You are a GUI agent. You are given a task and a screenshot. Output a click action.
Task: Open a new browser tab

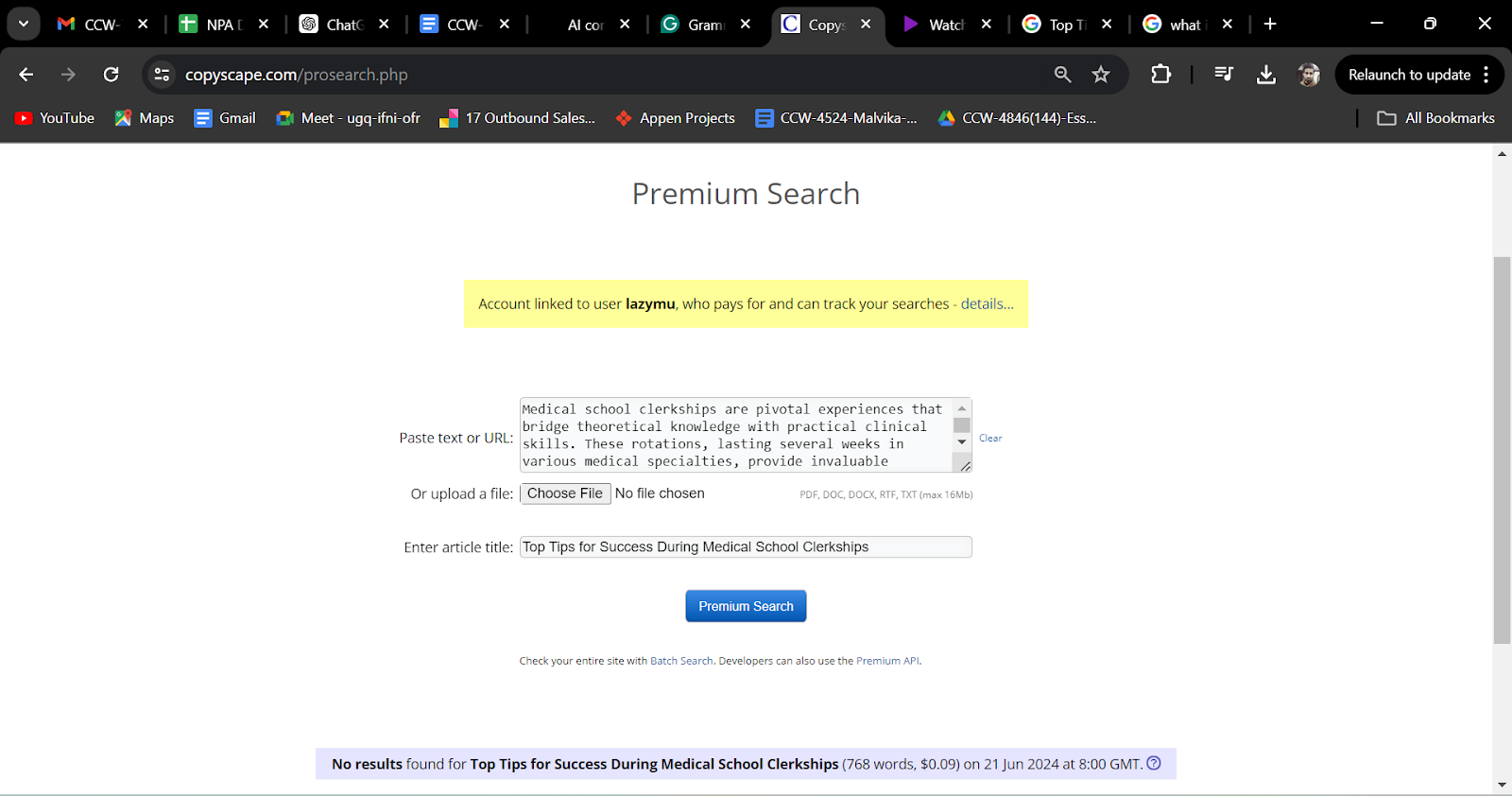(x=1270, y=25)
